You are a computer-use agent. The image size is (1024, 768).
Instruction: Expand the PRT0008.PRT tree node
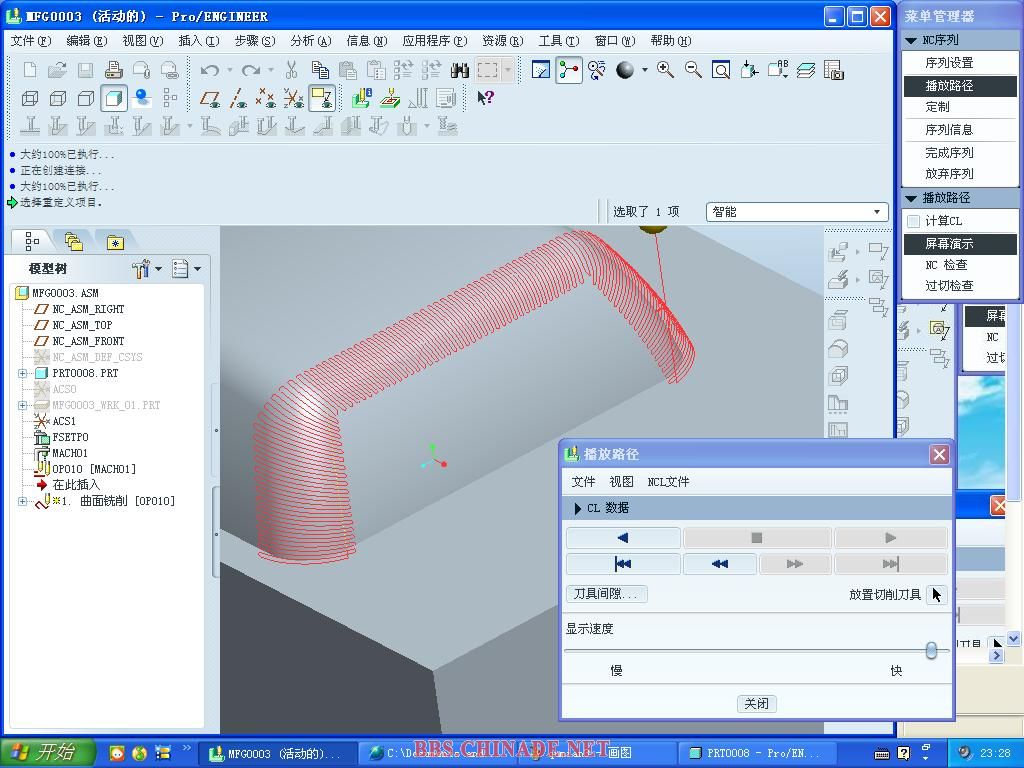[22, 373]
